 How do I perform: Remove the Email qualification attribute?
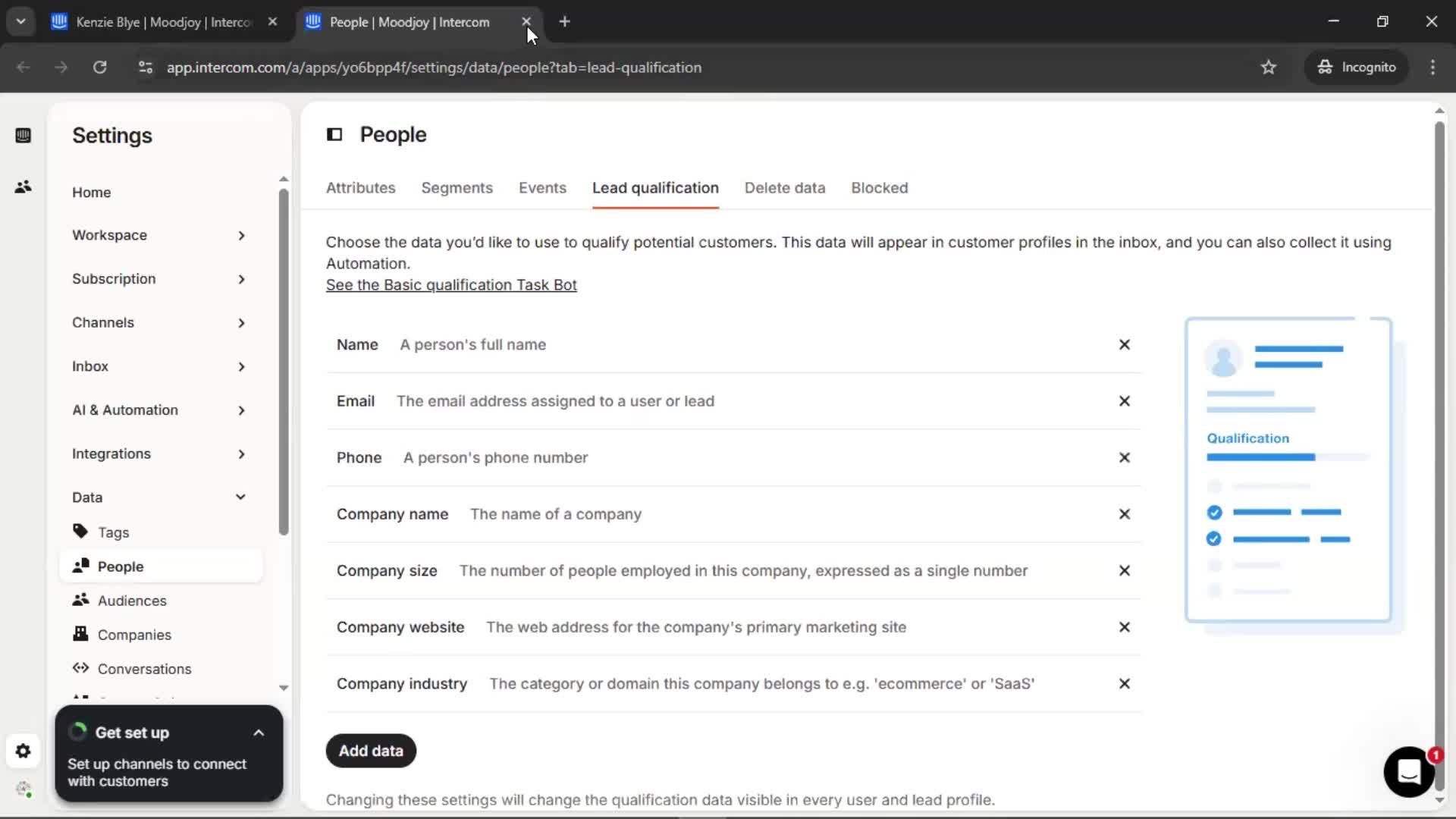pyautogui.click(x=1125, y=401)
